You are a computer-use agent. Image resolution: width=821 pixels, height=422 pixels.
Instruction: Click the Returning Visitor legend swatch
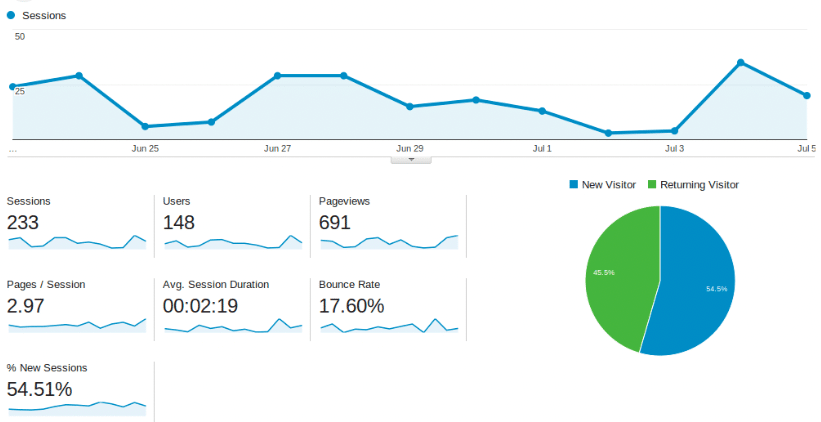point(652,185)
